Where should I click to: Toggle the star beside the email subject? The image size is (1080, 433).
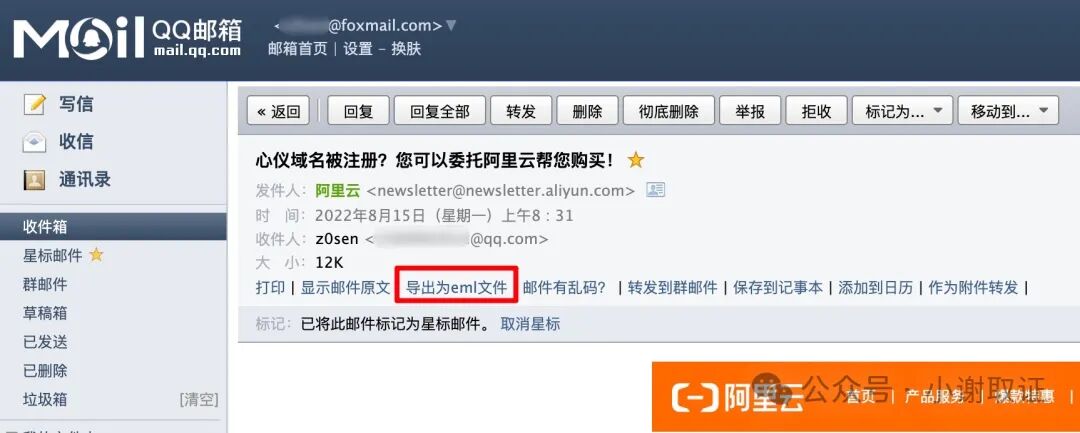pyautogui.click(x=636, y=160)
